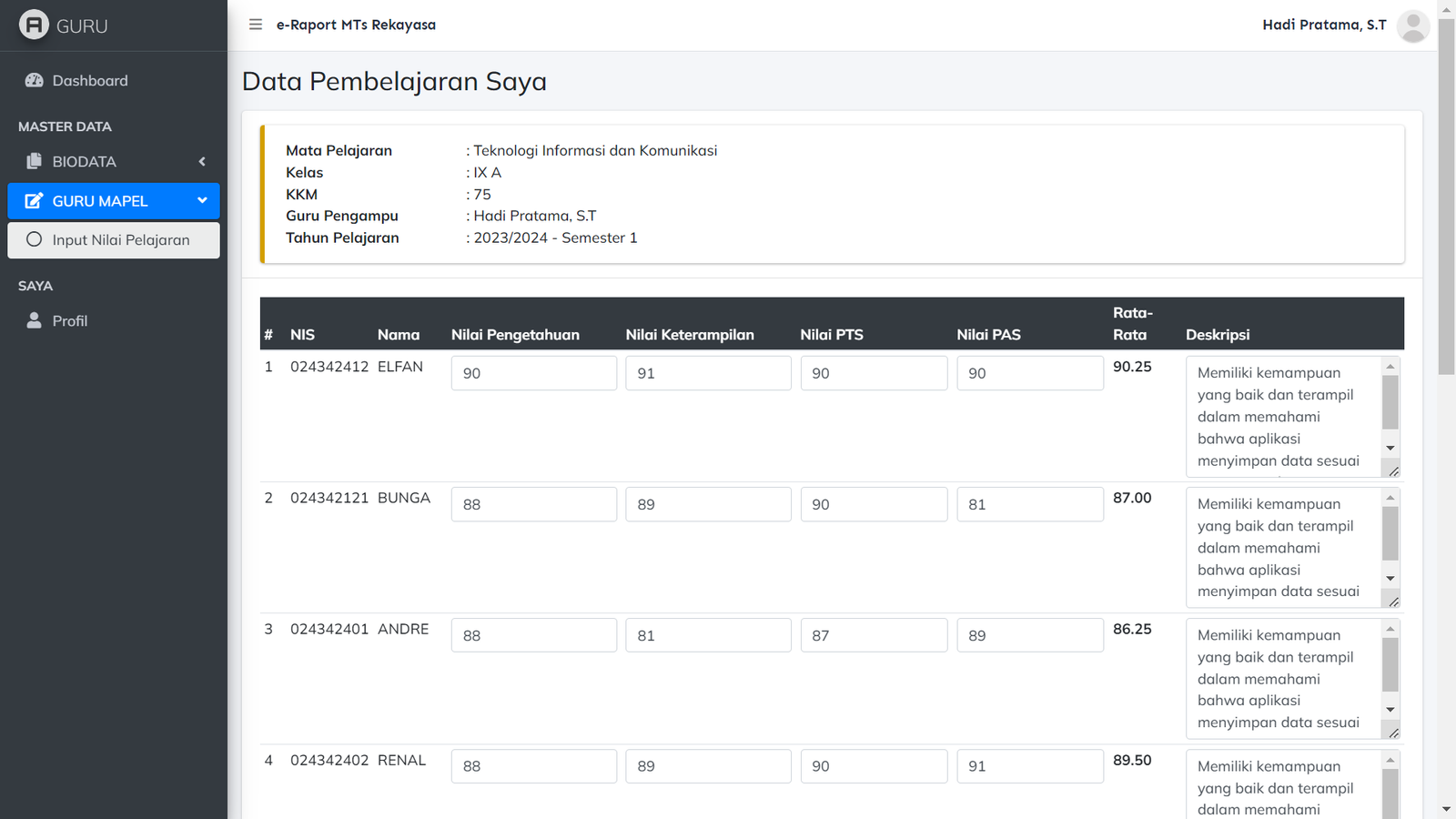Click the hamburger menu toggle icon
This screenshot has height=819, width=1456.
pyautogui.click(x=256, y=25)
